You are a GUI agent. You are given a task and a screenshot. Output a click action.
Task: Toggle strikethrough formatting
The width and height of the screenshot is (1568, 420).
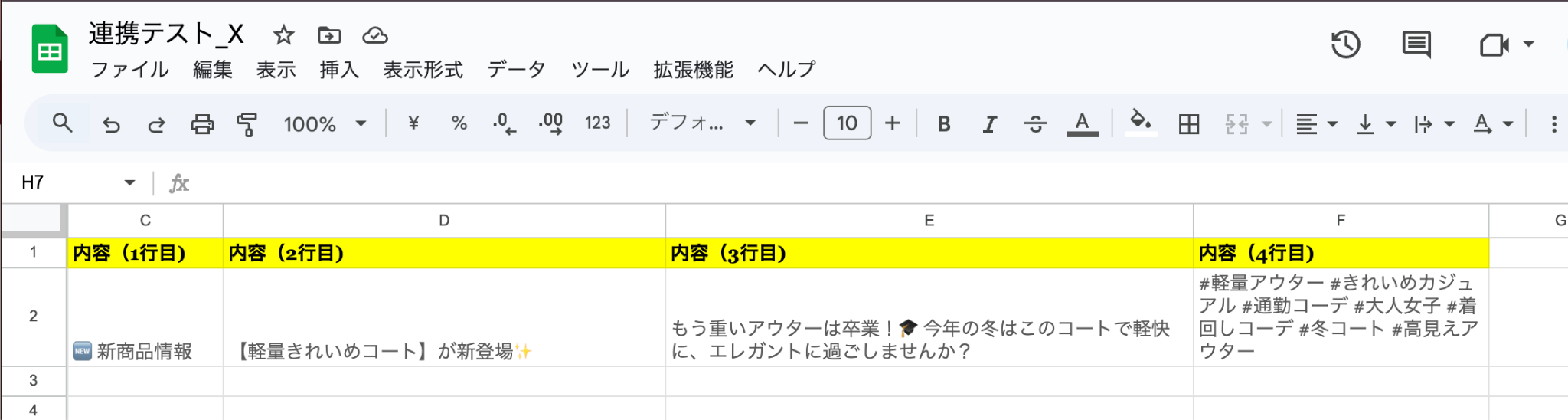pos(1035,124)
